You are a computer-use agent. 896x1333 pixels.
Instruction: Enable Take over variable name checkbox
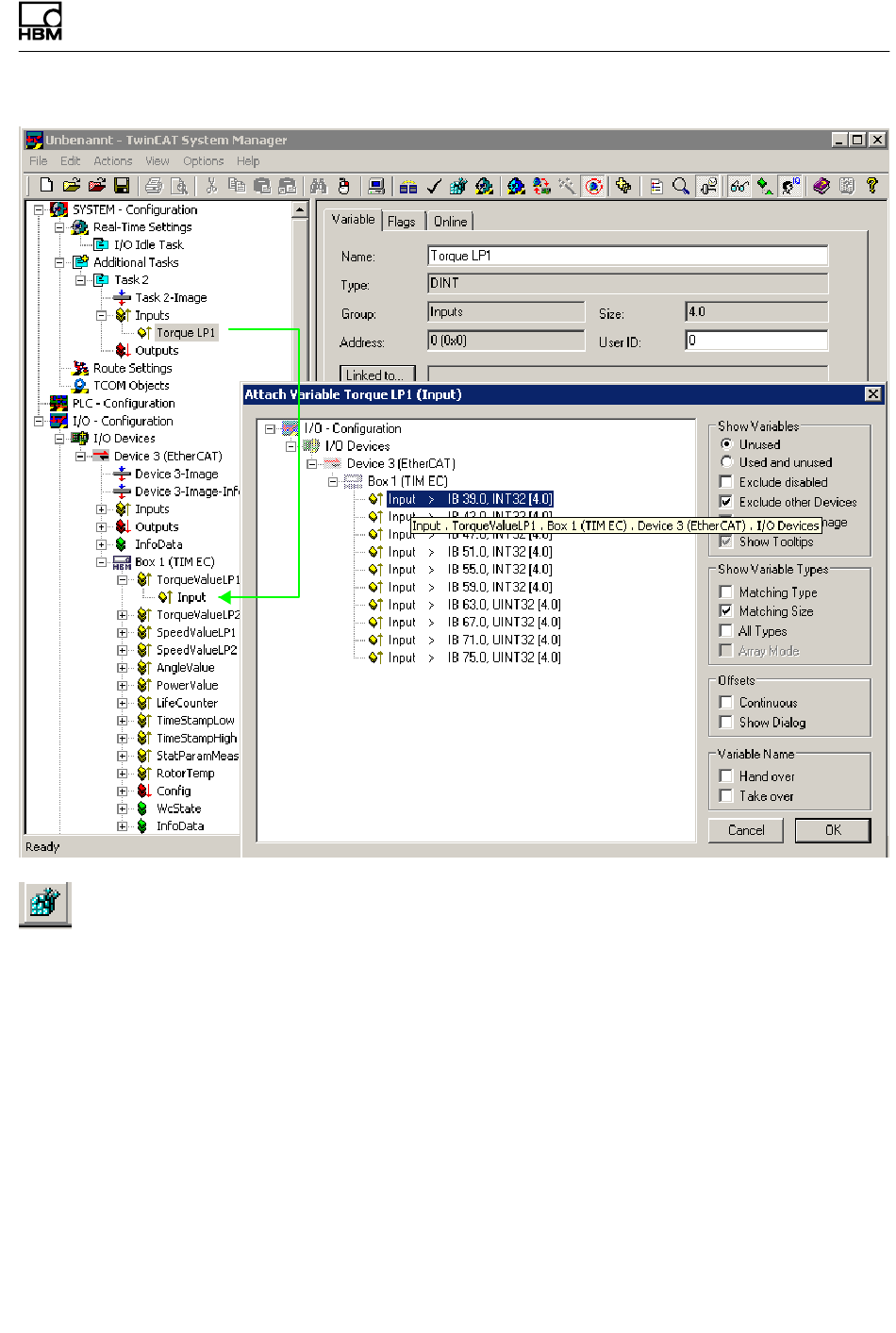click(726, 796)
